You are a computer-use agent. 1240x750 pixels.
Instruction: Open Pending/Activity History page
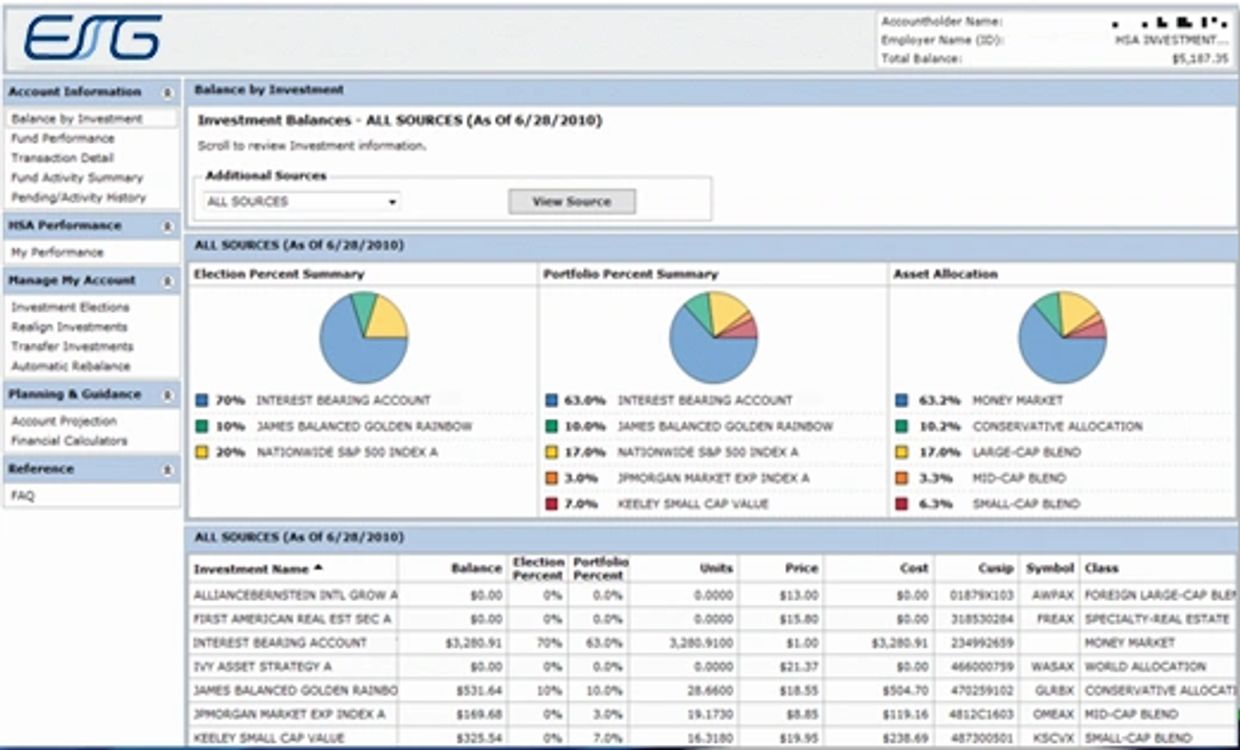point(78,198)
